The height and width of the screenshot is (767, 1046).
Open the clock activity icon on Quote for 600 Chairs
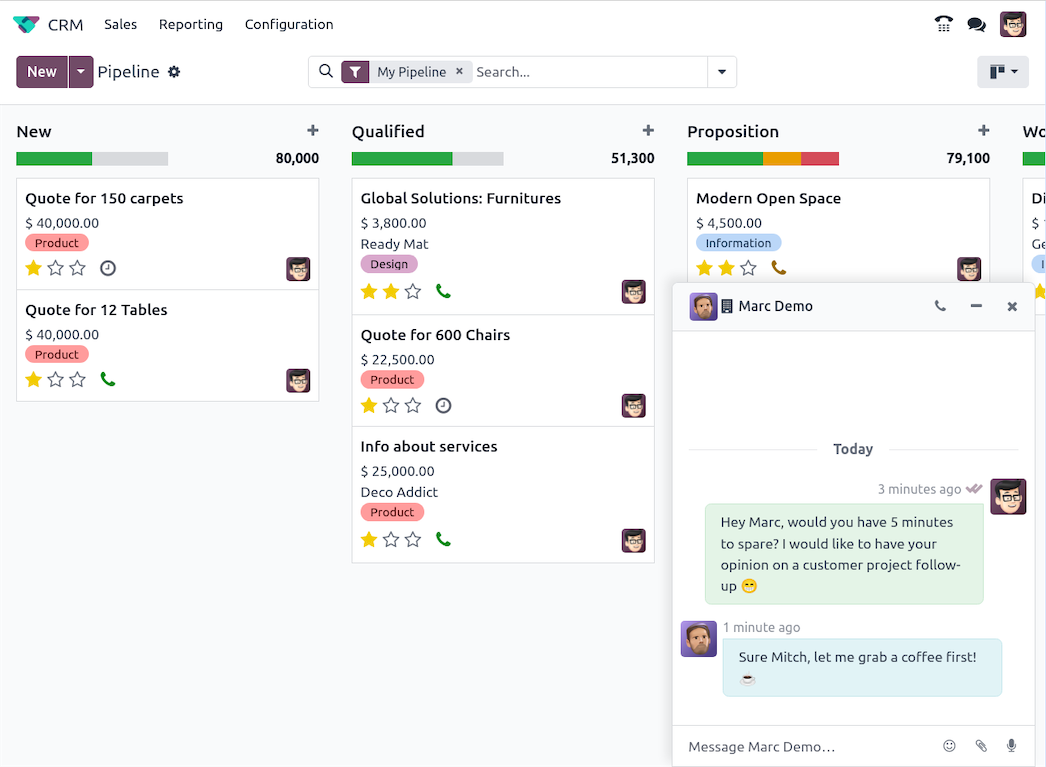(443, 405)
